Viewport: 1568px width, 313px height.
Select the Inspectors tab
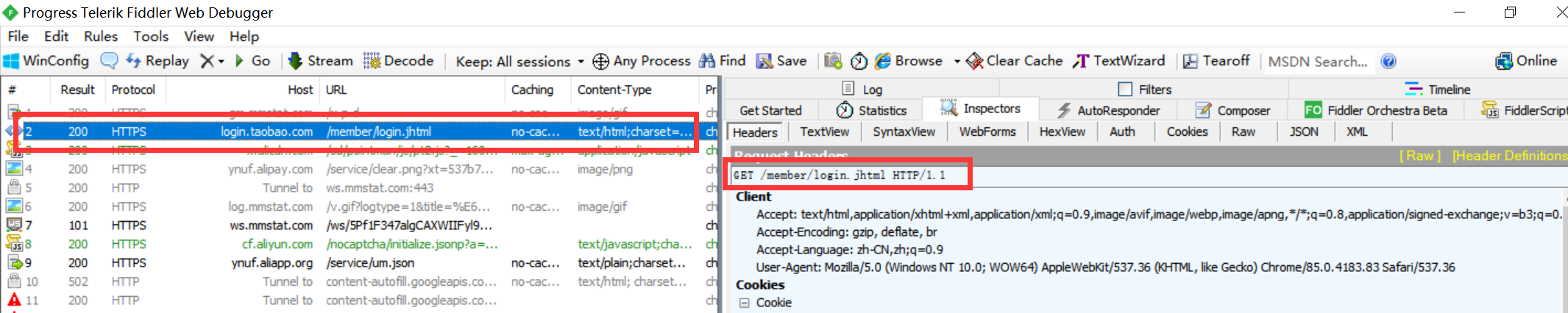click(x=980, y=109)
